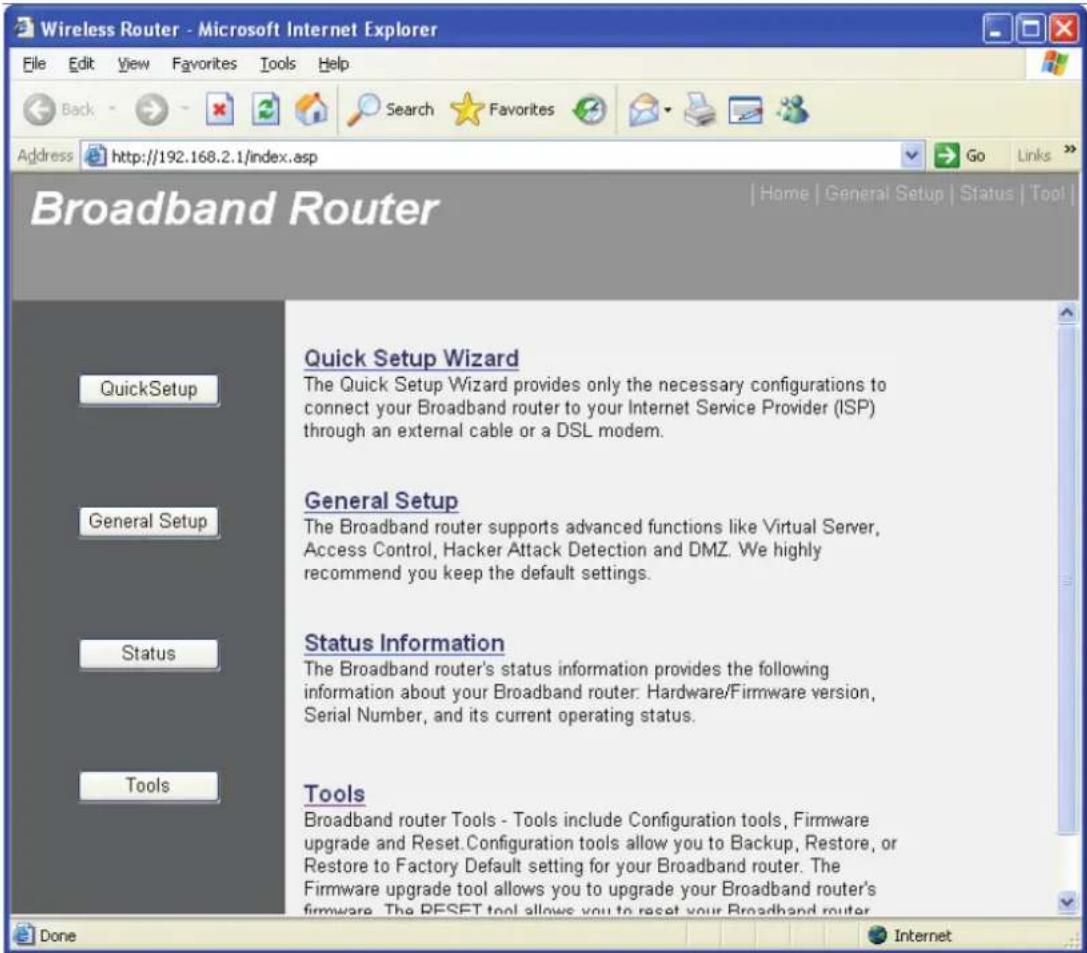Image resolution: width=1087 pixels, height=953 pixels.
Task: Click the Back arrow icon
Action: (39, 110)
